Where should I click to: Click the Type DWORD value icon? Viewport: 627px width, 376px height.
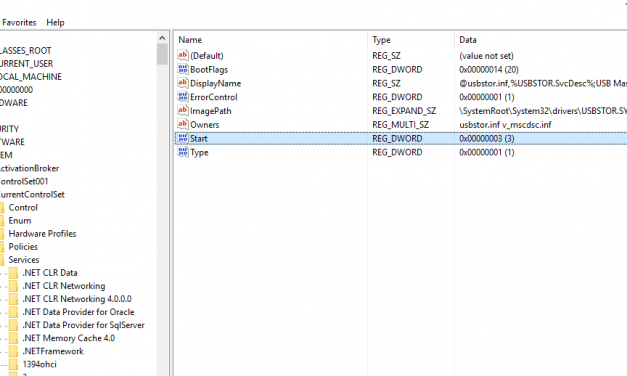183,152
